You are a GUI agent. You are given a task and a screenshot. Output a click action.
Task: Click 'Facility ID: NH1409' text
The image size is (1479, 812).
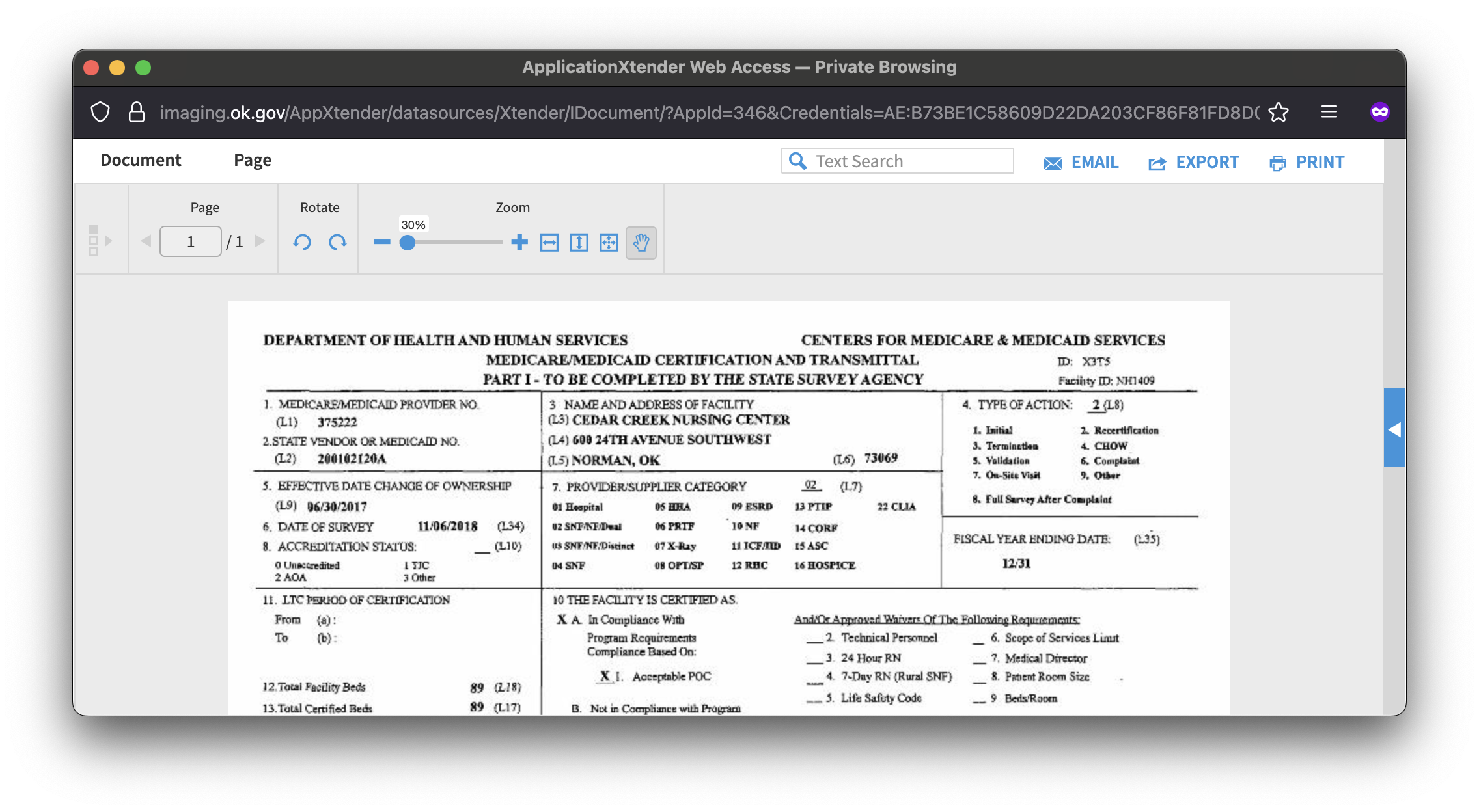[x=1106, y=381]
